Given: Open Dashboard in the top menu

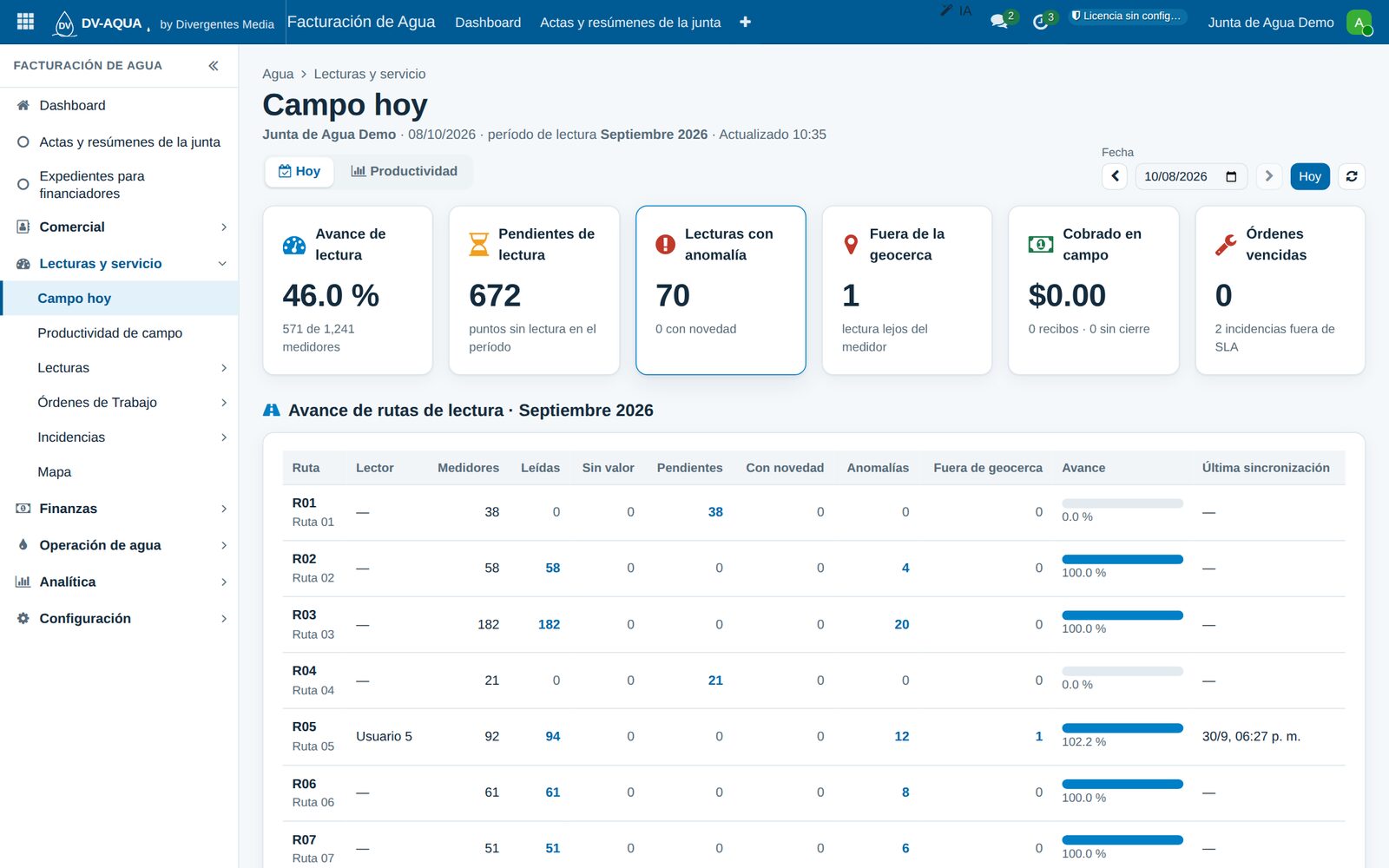Looking at the screenshot, I should pos(488,23).
